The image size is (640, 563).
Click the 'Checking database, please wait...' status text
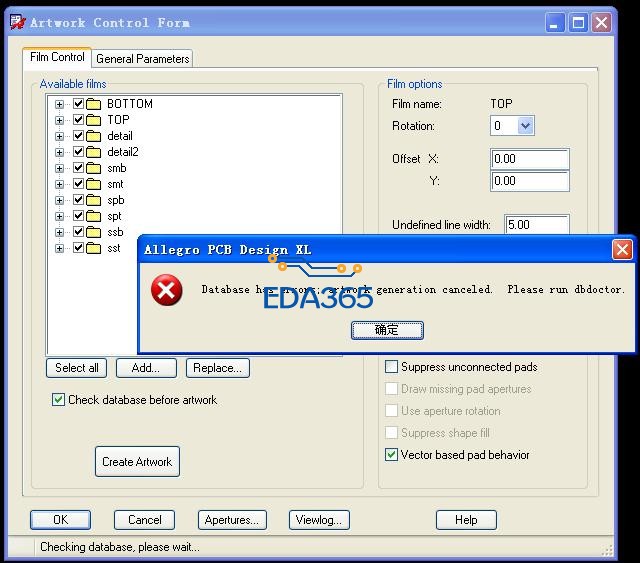coord(120,547)
